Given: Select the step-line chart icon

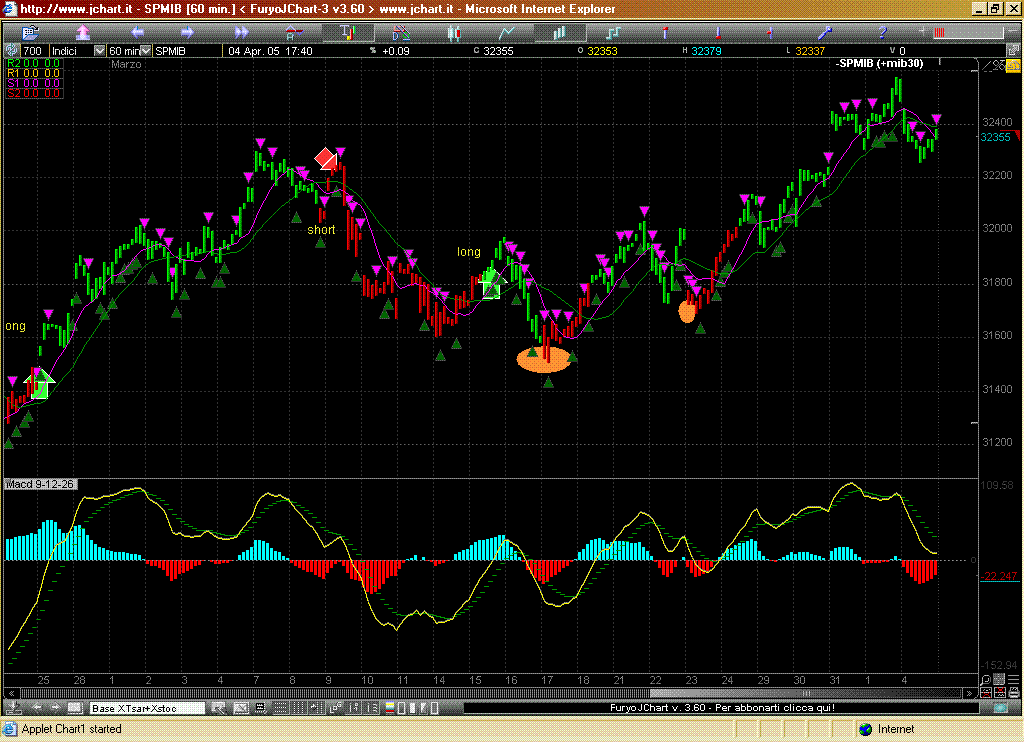Looking at the screenshot, I should coord(613,32).
